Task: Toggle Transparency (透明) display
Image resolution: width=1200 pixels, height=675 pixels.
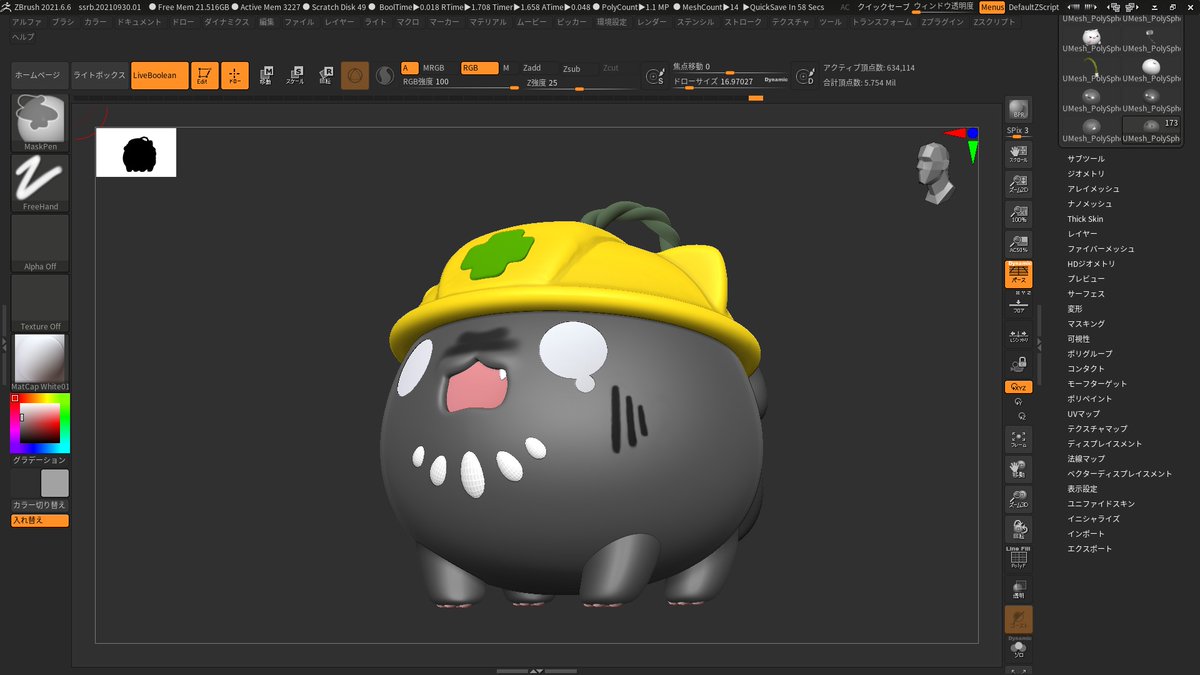Action: click(x=1018, y=589)
